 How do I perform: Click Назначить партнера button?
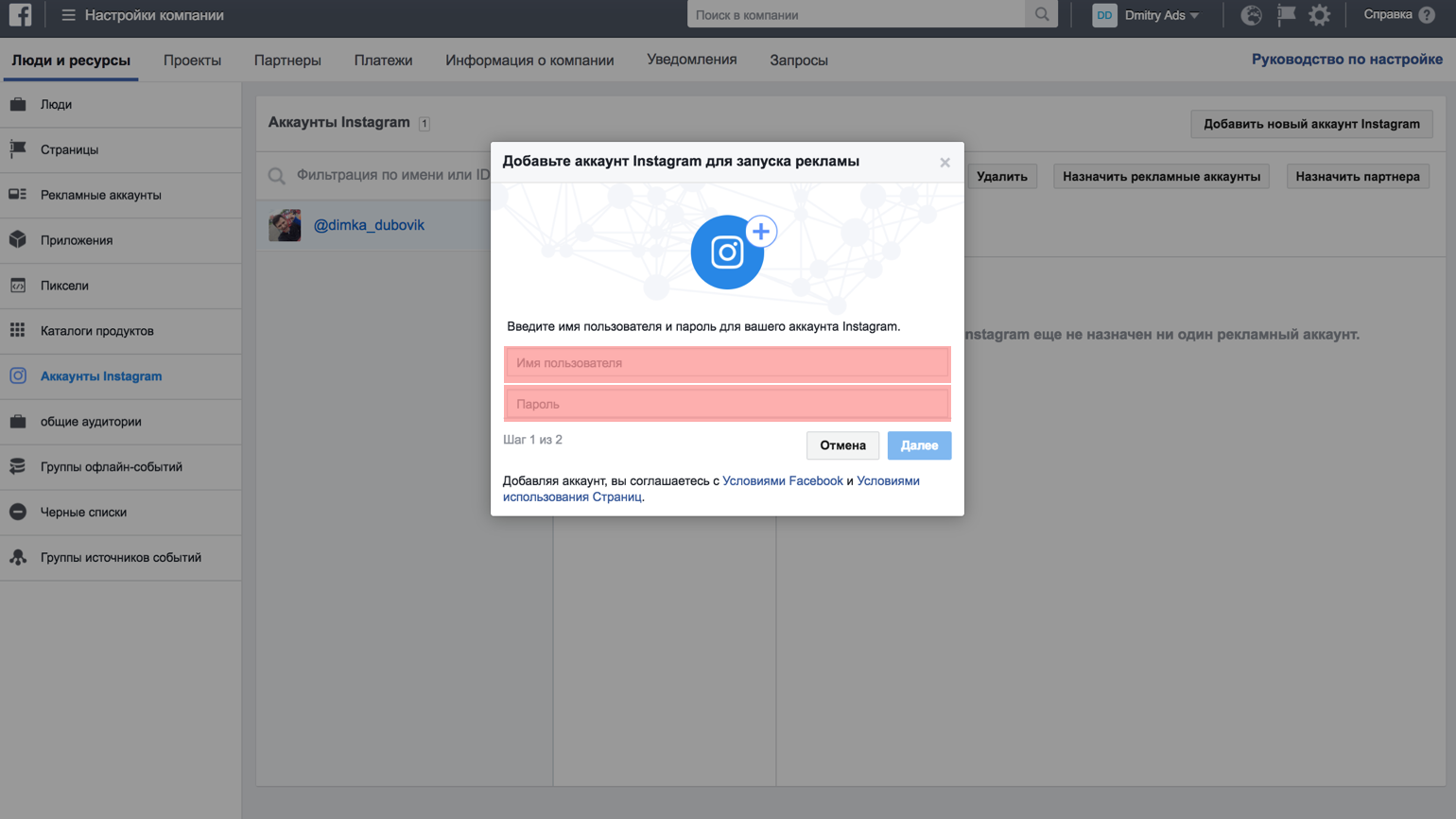coord(1358,176)
